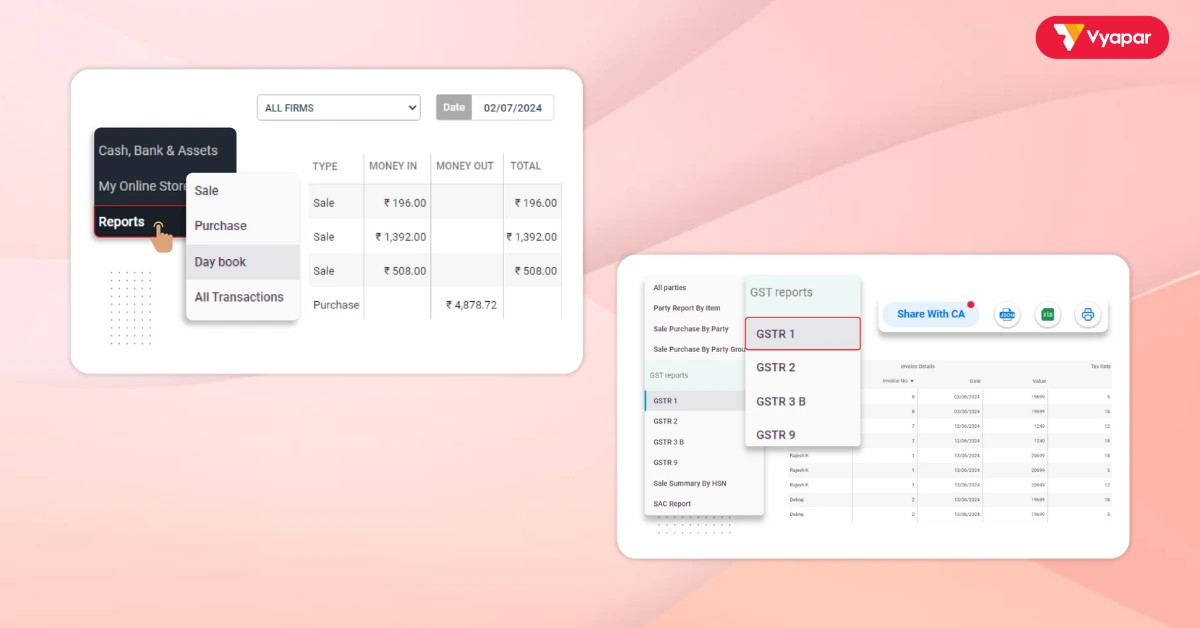Image resolution: width=1200 pixels, height=628 pixels.
Task: Click the green xls export icon
Action: click(x=1048, y=314)
